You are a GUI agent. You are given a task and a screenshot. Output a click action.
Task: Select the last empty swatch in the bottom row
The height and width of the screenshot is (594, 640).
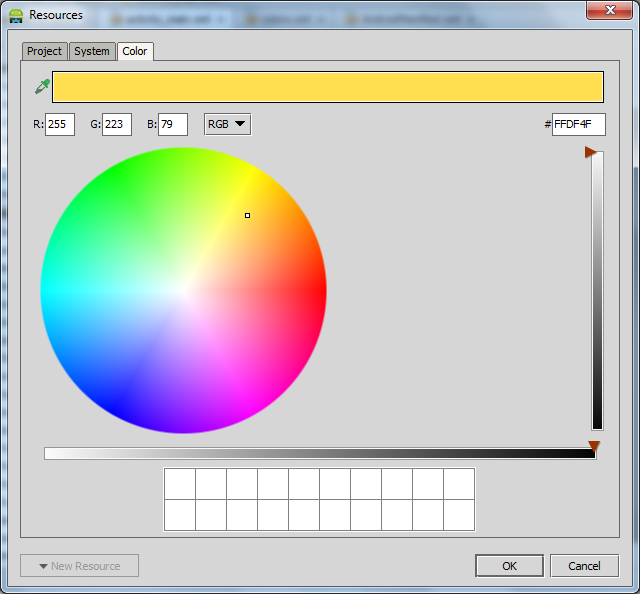[x=459, y=515]
